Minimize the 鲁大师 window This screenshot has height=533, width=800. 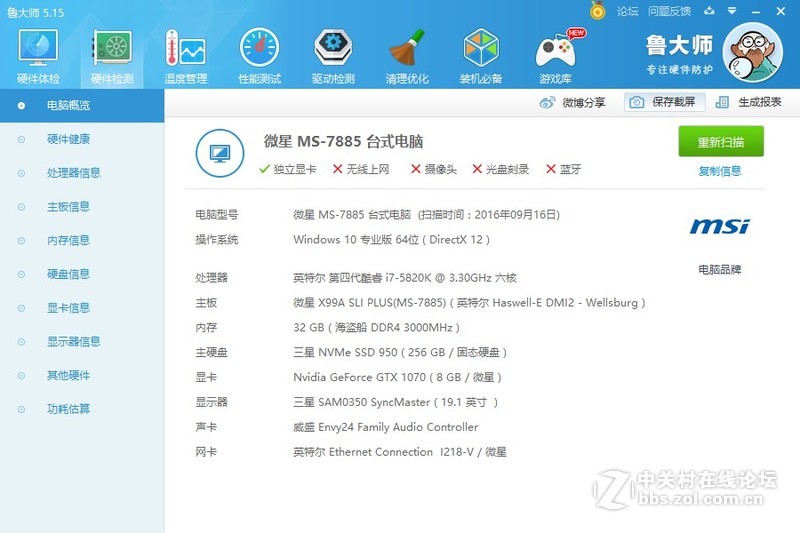756,11
